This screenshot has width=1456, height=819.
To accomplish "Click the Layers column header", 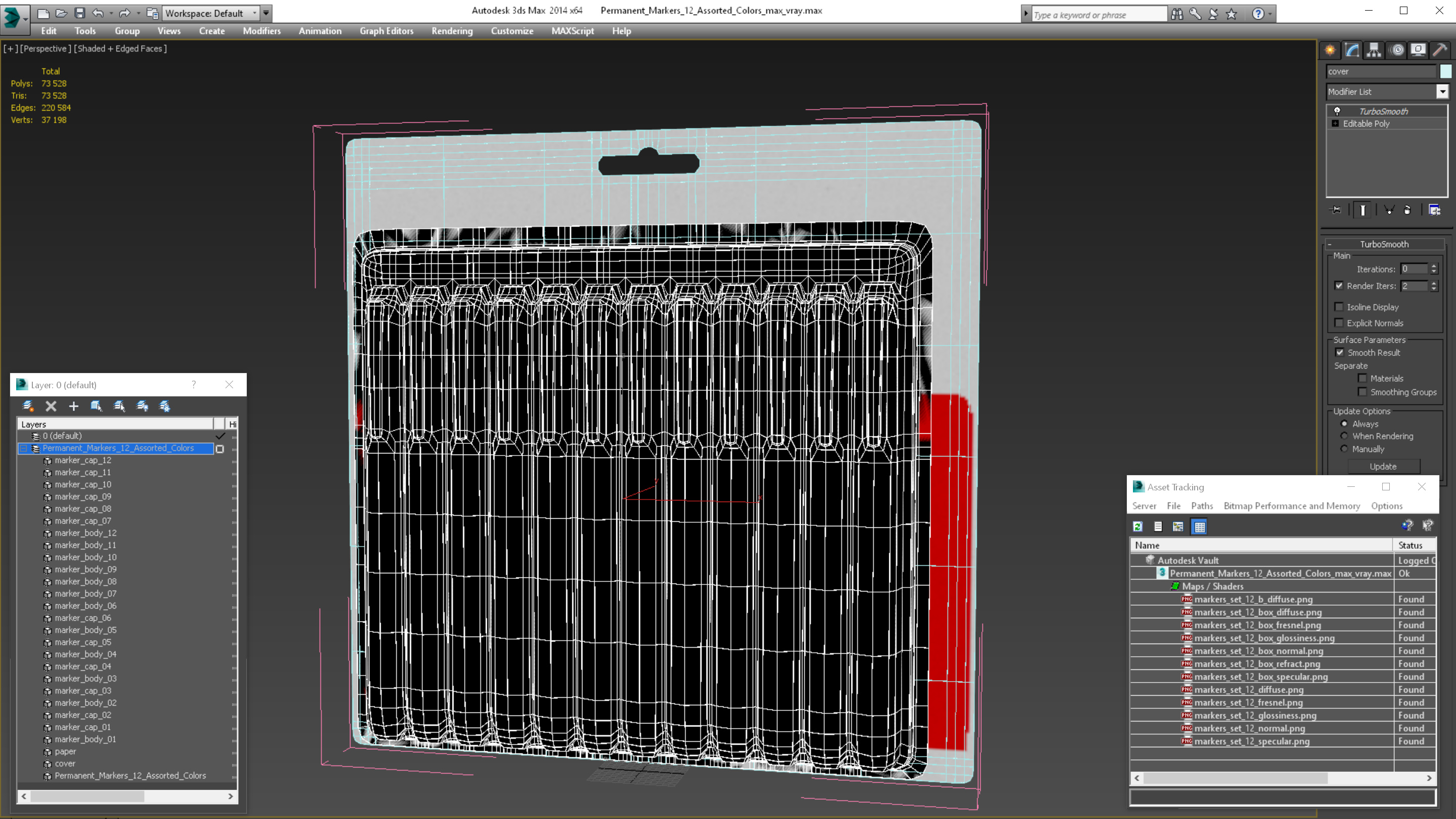I will pyautogui.click(x=116, y=424).
